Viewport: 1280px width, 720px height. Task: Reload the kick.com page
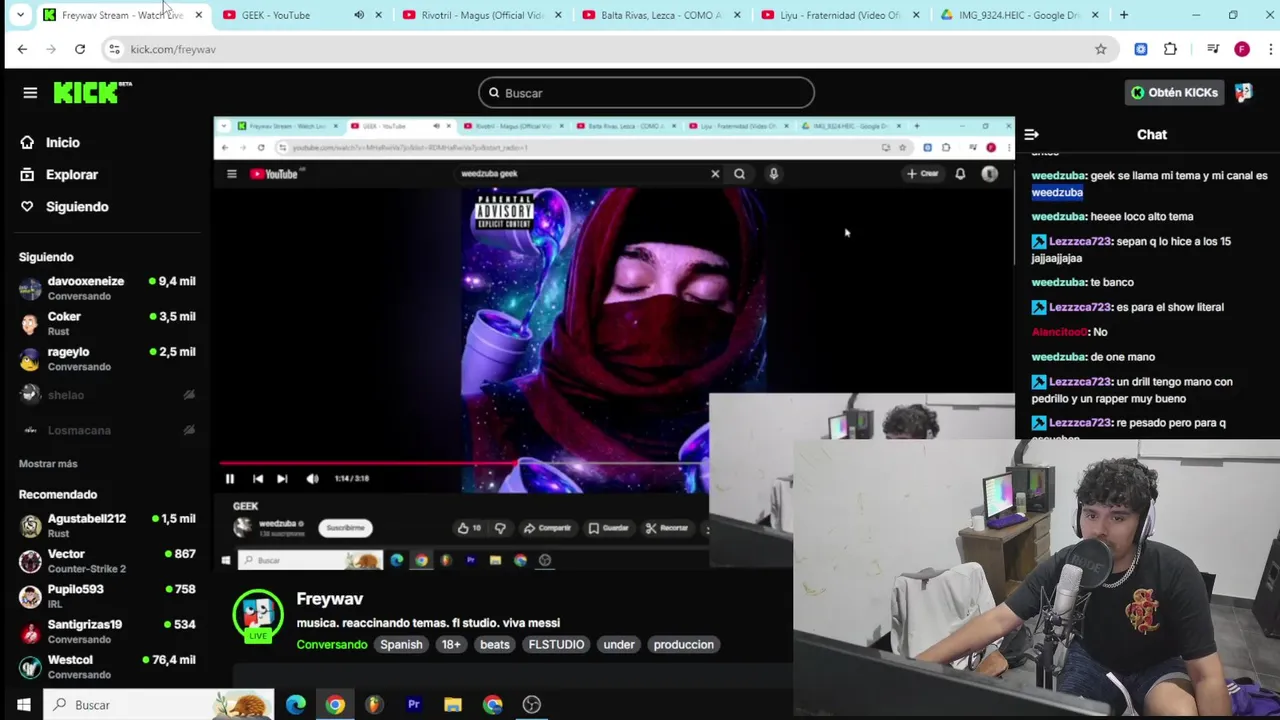(80, 49)
